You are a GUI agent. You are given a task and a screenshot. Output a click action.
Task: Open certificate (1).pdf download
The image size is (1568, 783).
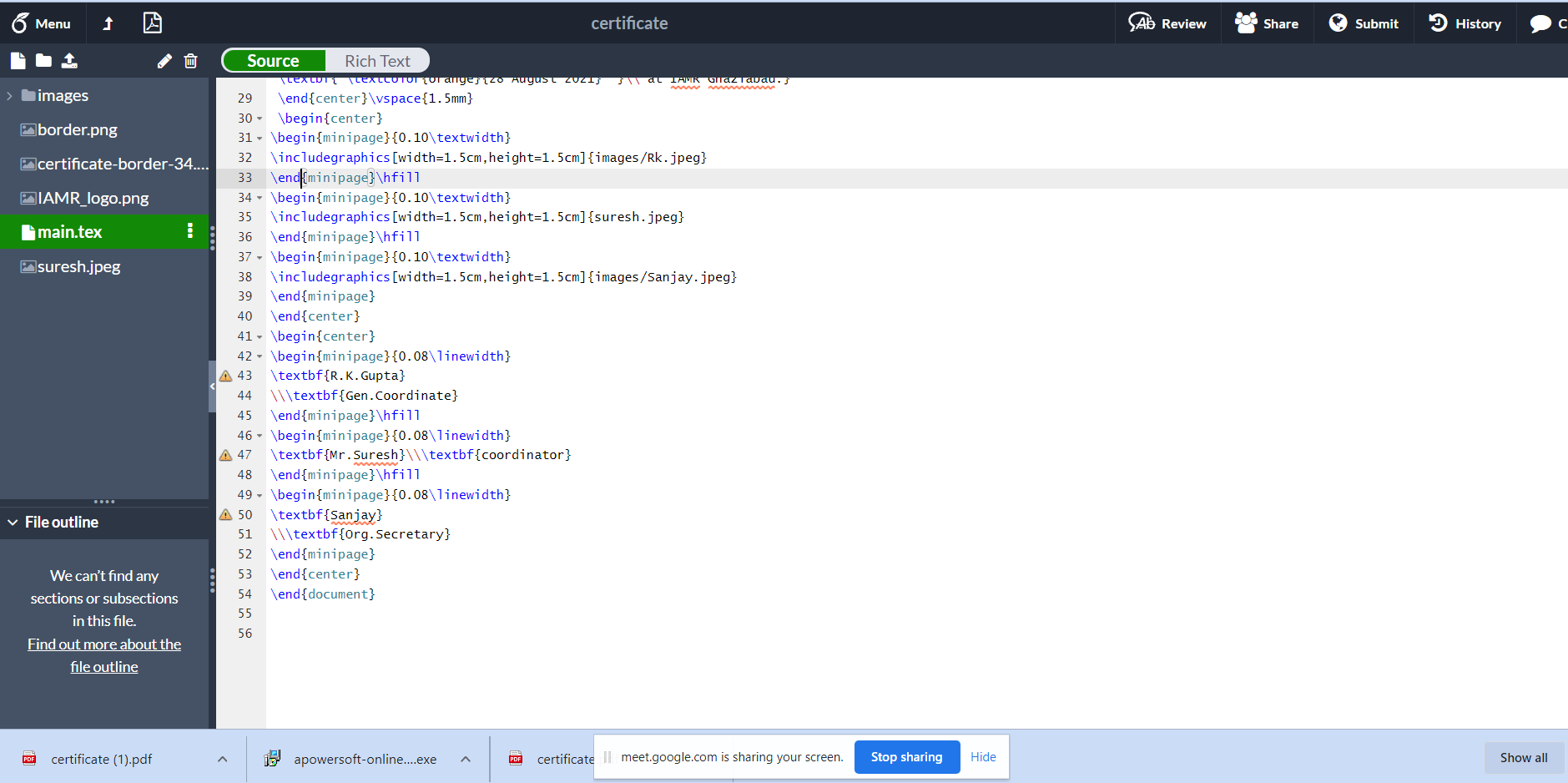[x=100, y=759]
